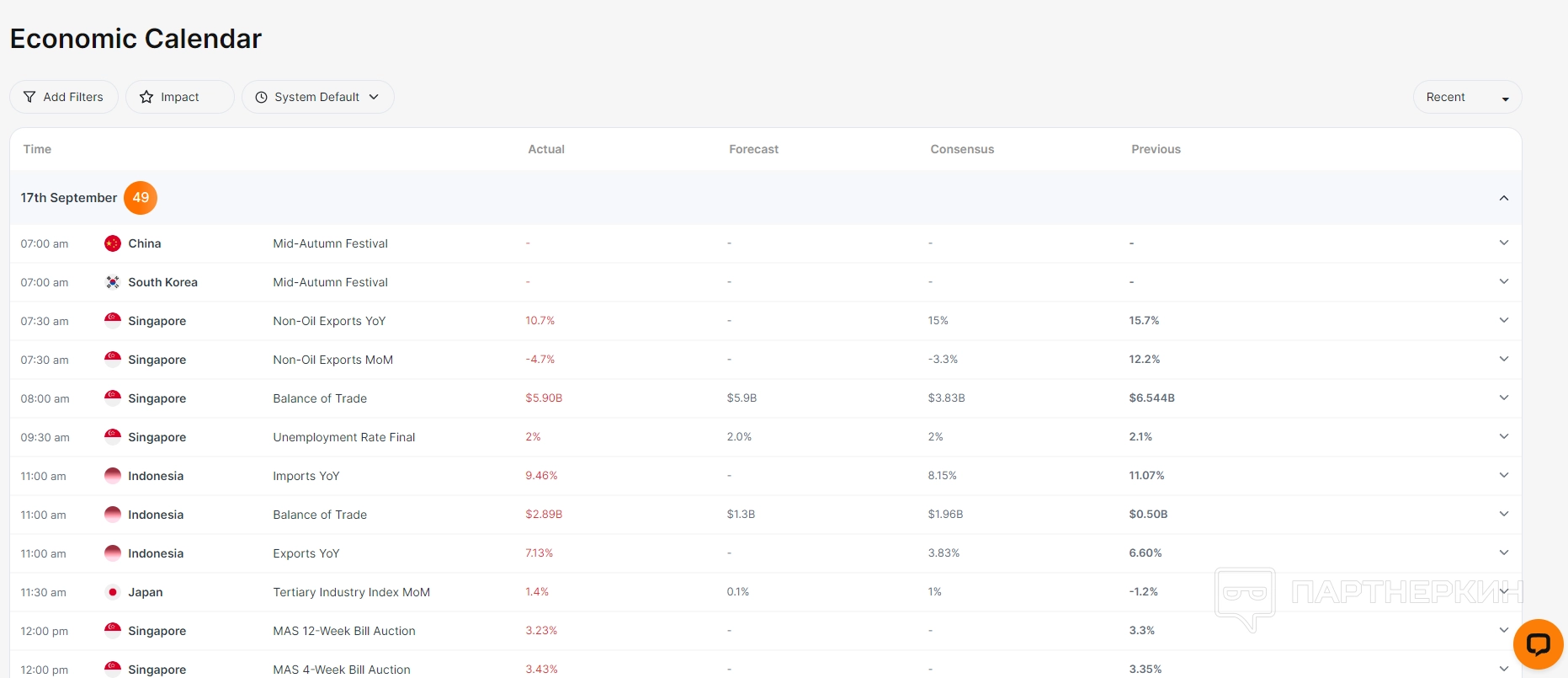
Task: Click the previous value $6.544B
Action: point(1151,398)
